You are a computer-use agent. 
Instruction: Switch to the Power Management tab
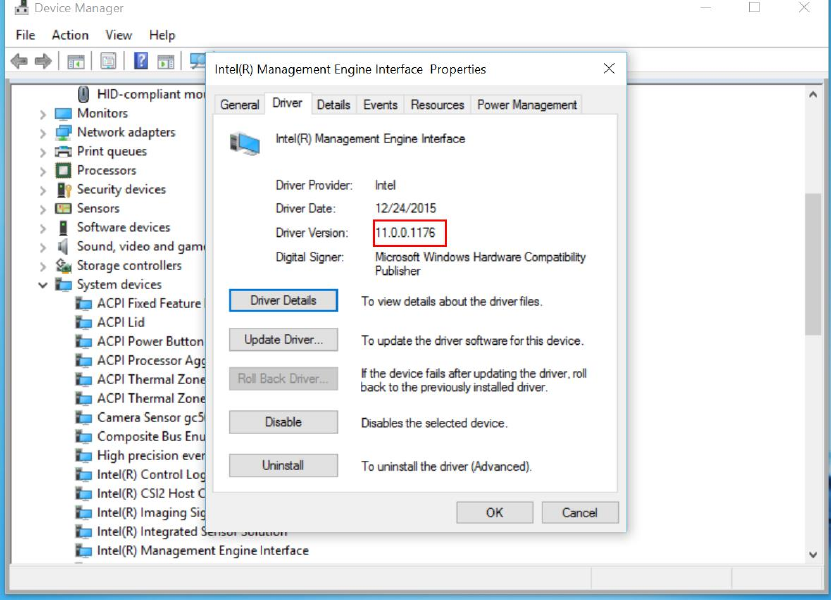(x=527, y=105)
